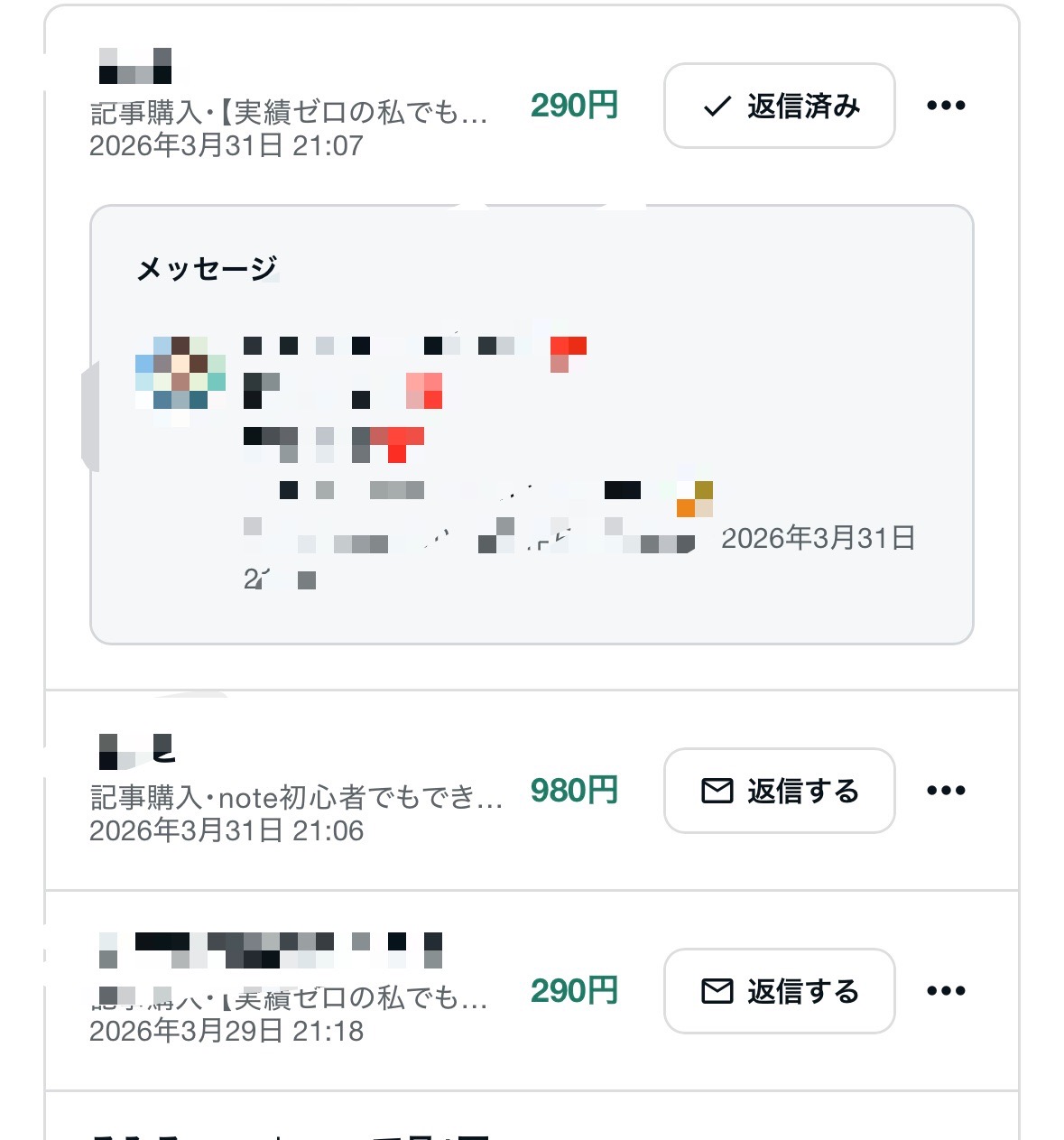Click the メッセージ heading
The height and width of the screenshot is (1140, 1064).
(x=206, y=268)
